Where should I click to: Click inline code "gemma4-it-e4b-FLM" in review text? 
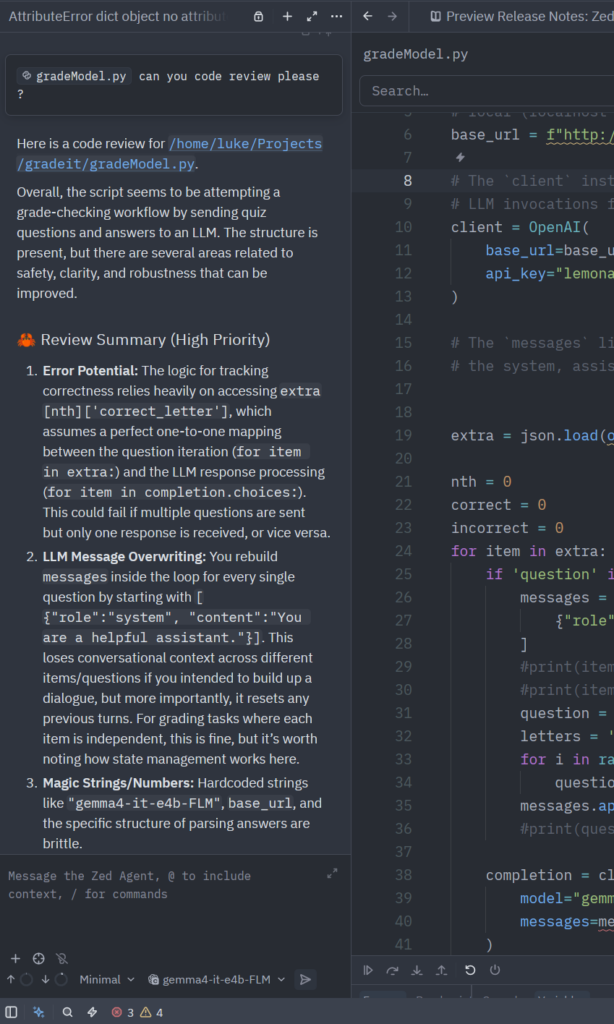pyautogui.click(x=145, y=803)
